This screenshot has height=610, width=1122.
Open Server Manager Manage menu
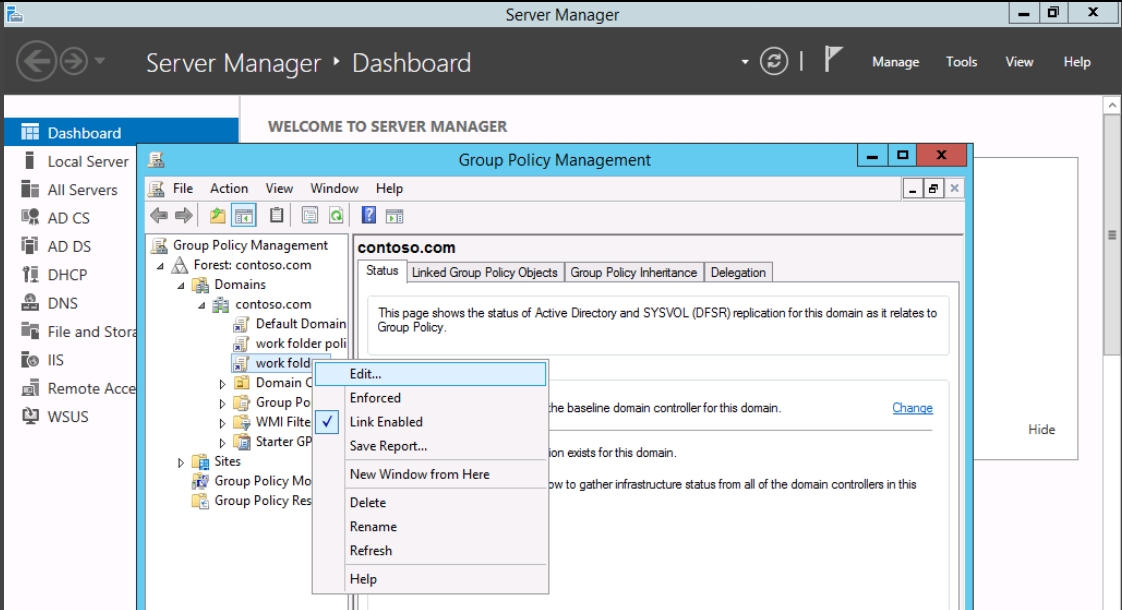point(895,62)
